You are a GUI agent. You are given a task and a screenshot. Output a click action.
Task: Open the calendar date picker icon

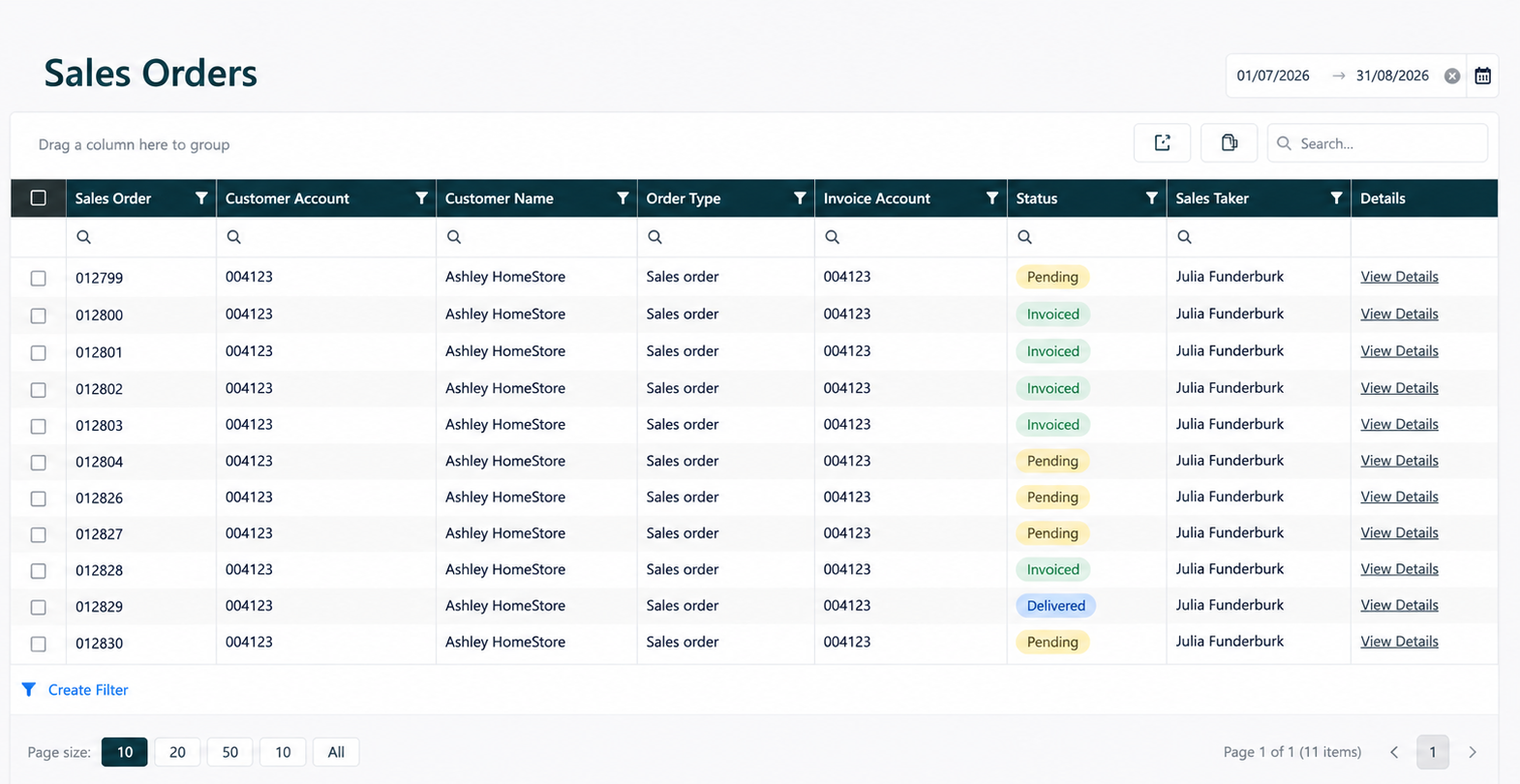[1482, 75]
